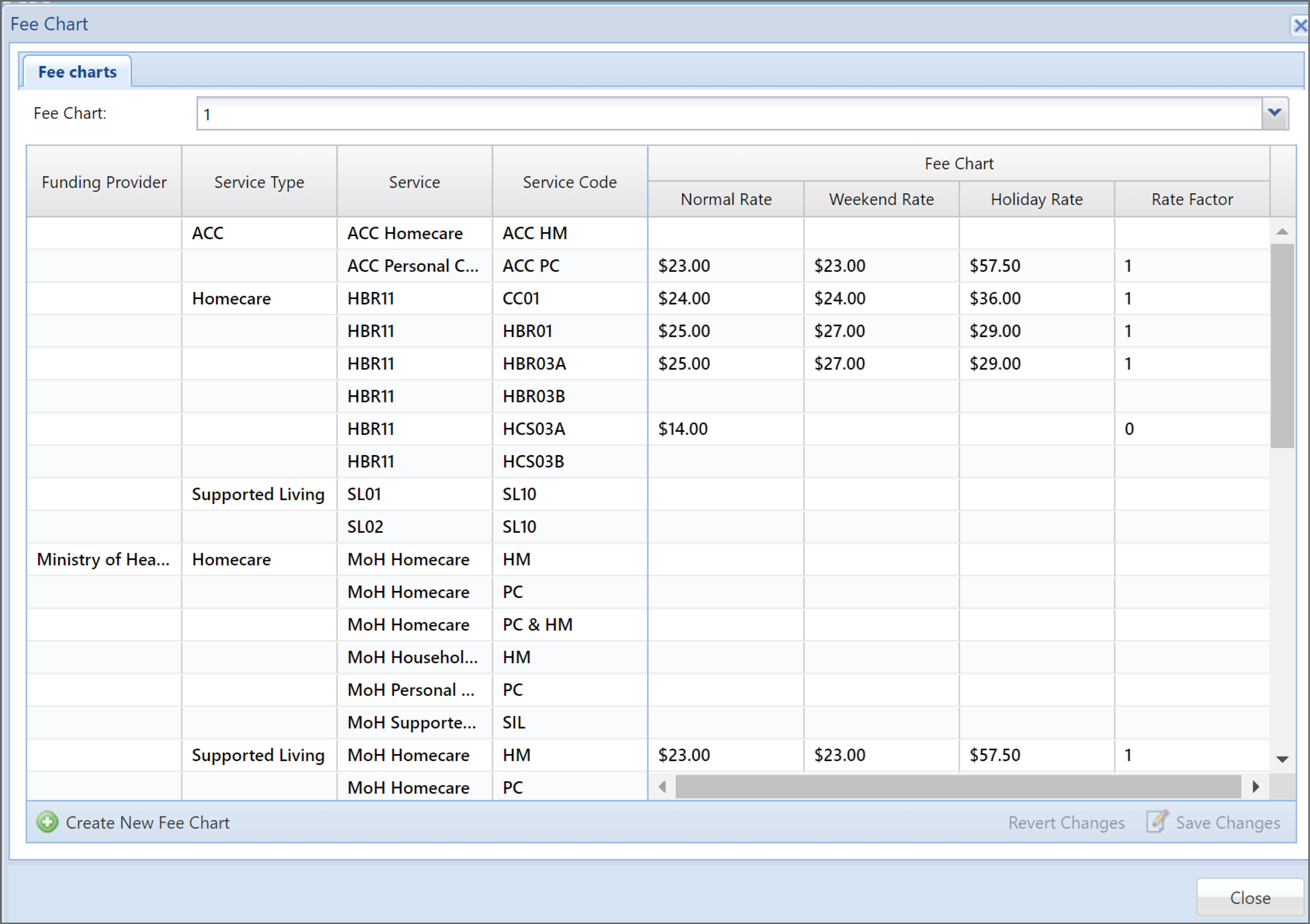This screenshot has height=924, width=1310.
Task: Click the Save Changes pencil icon
Action: (x=1157, y=823)
